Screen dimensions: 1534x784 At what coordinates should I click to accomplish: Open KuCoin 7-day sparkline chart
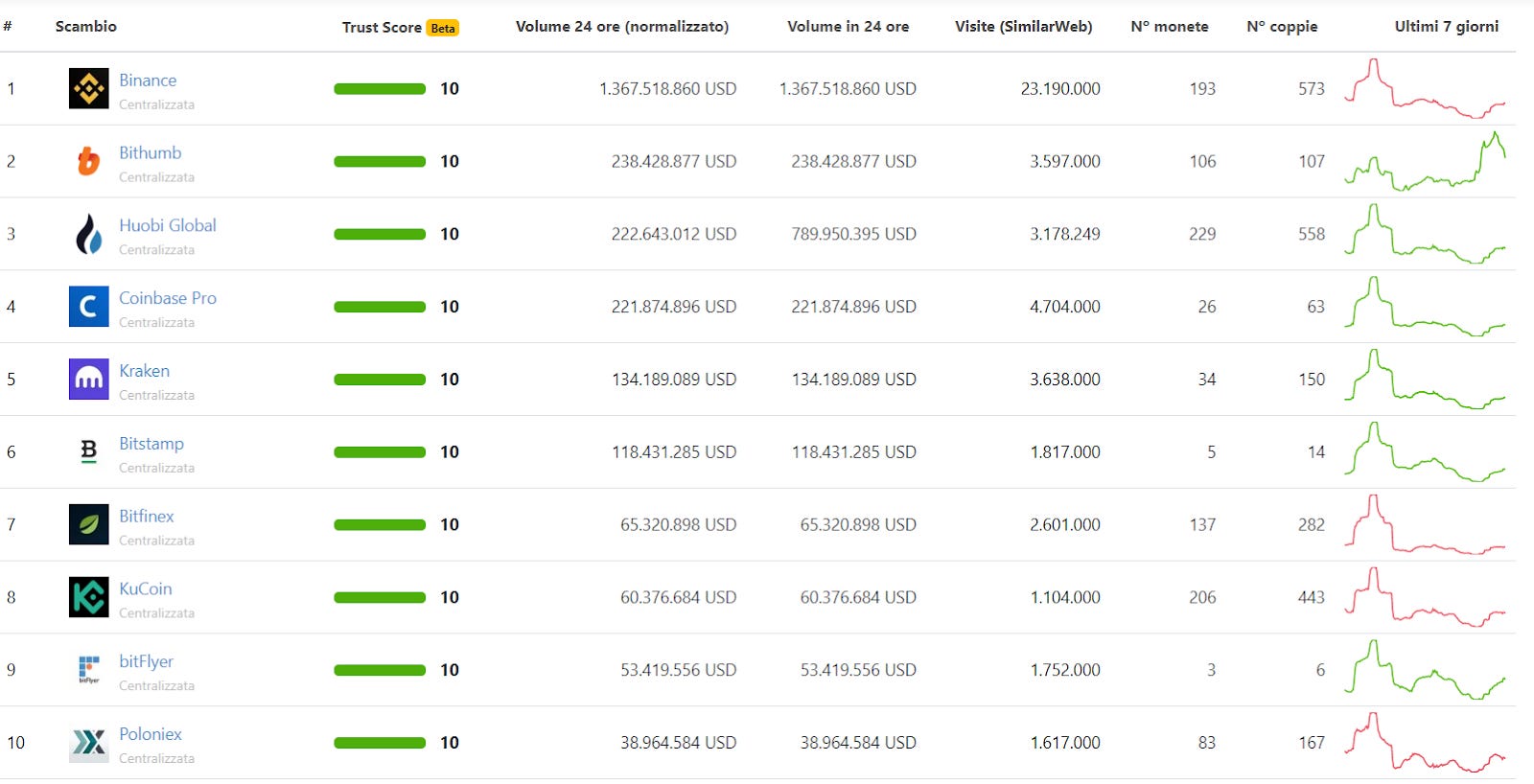pyautogui.click(x=1425, y=597)
